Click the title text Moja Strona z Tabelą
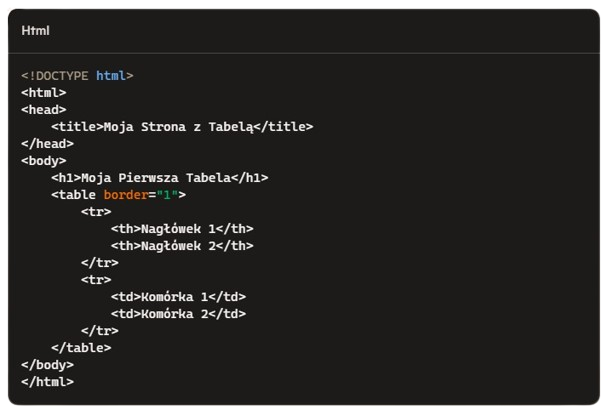The width and height of the screenshot is (608, 410). click(178, 127)
